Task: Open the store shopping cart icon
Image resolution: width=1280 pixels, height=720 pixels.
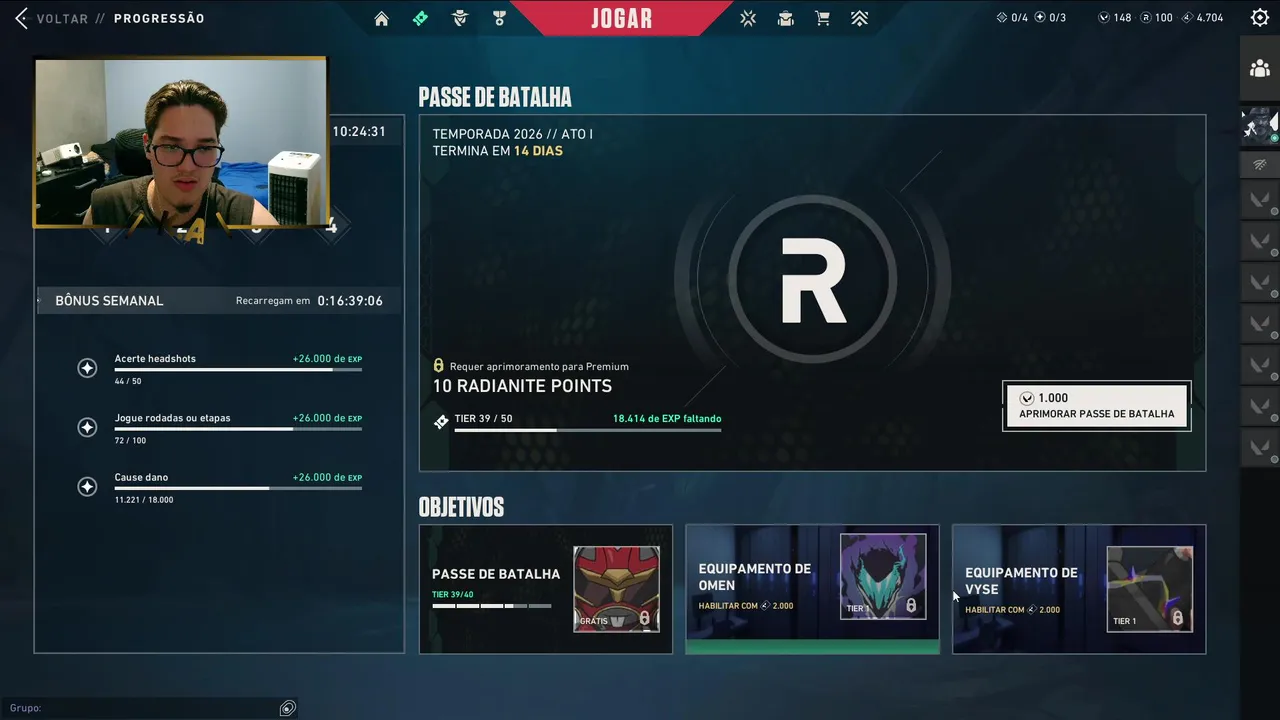Action: tap(822, 18)
